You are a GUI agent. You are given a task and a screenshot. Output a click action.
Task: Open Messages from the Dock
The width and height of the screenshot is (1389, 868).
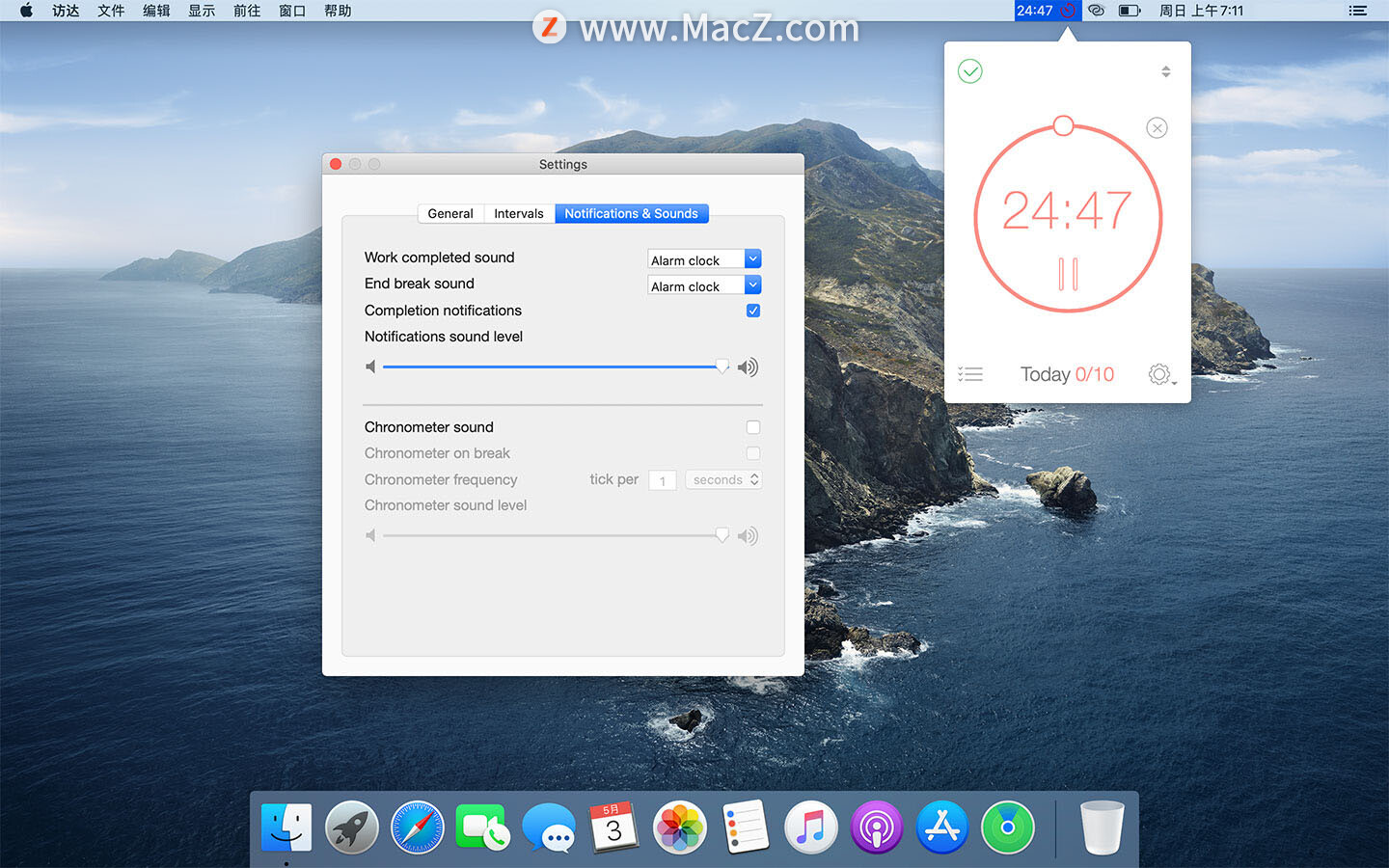(549, 827)
